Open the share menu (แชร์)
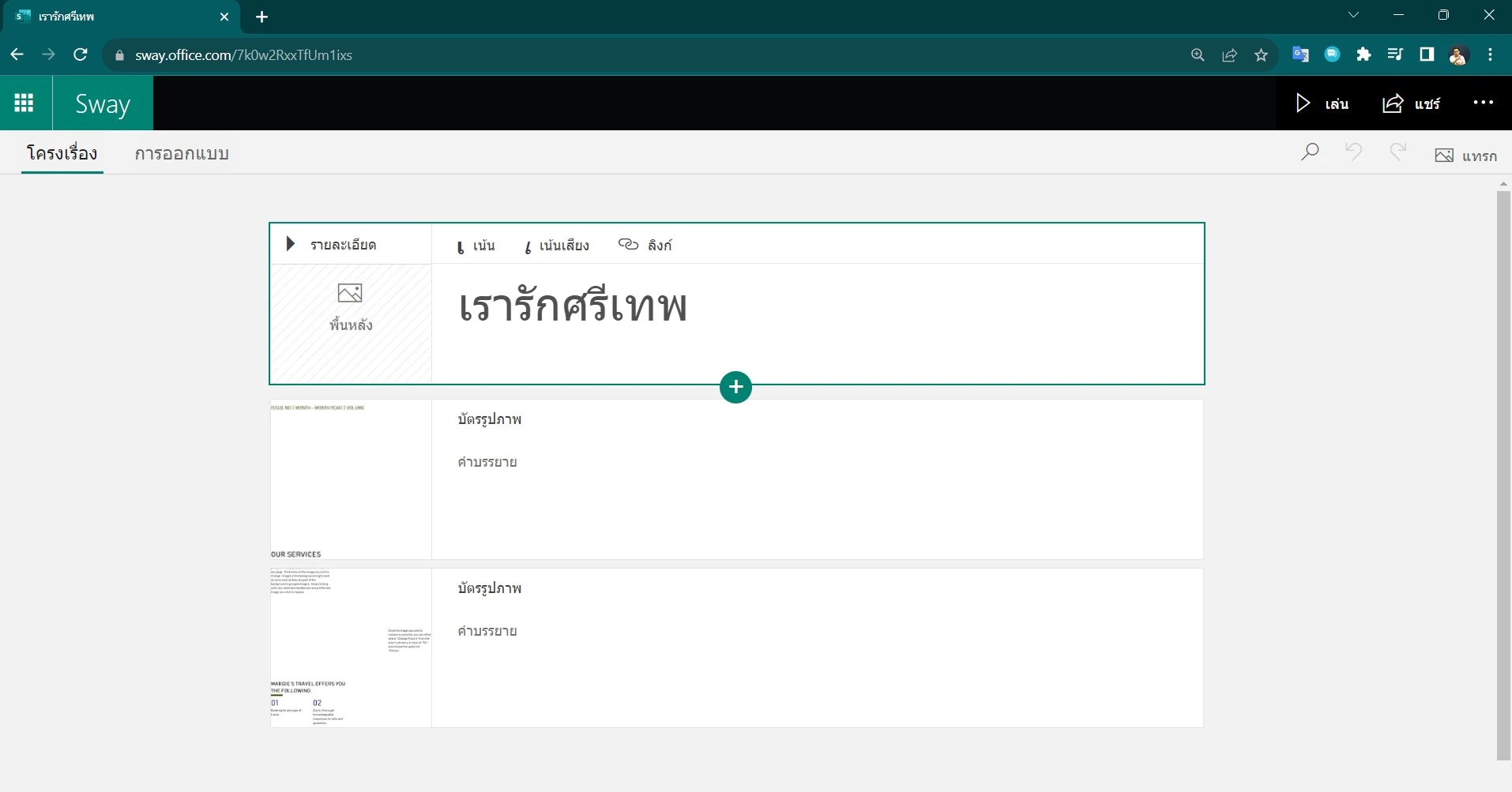Screen dimensions: 1512x792 [1411, 103]
